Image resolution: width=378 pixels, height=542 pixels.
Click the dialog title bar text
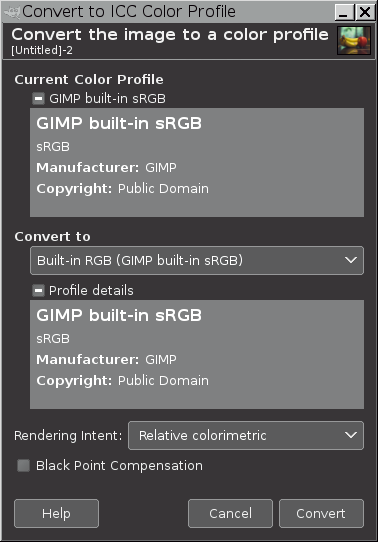pyautogui.click(x=129, y=12)
